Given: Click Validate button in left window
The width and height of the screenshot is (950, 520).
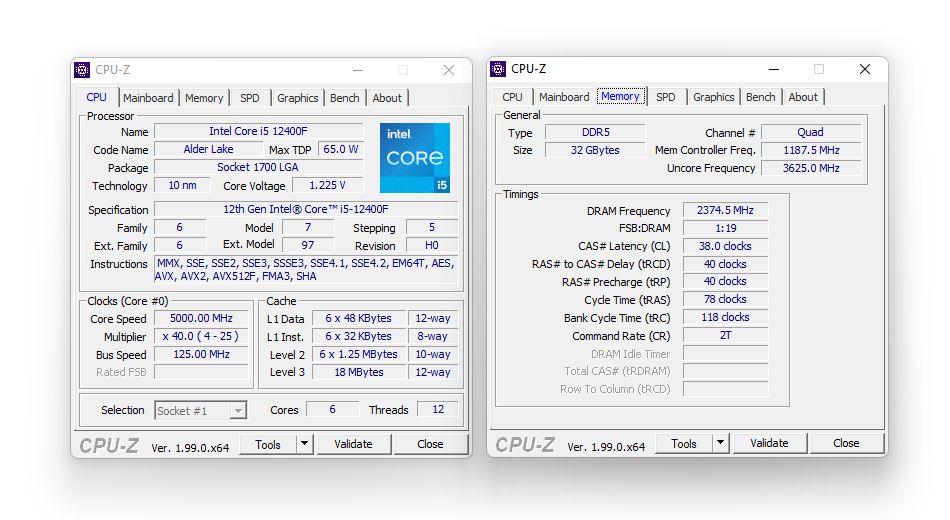Looking at the screenshot, I should point(354,444).
